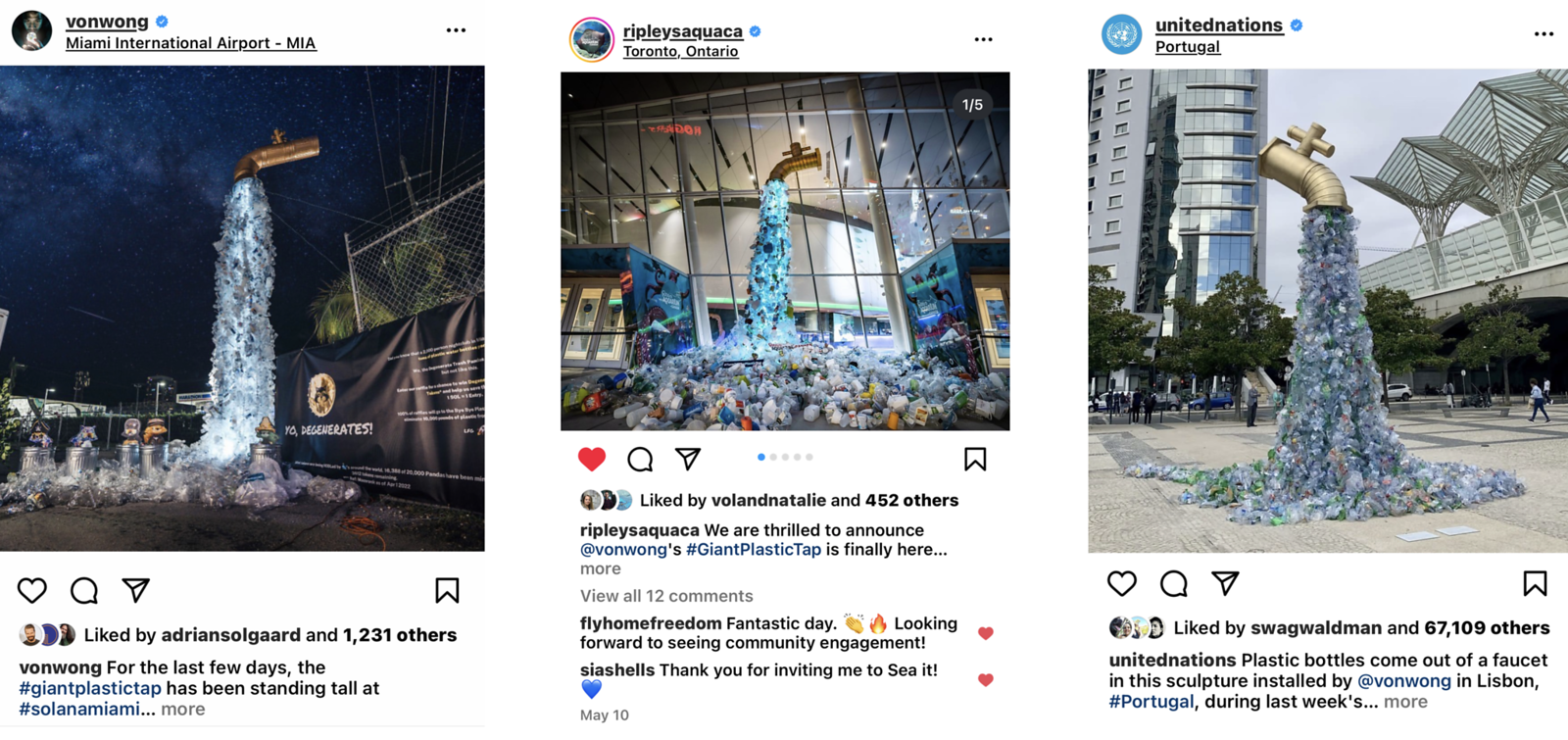The image size is (1568, 740).
Task: Save ripleysaquaca post with bookmark icon
Action: click(975, 459)
